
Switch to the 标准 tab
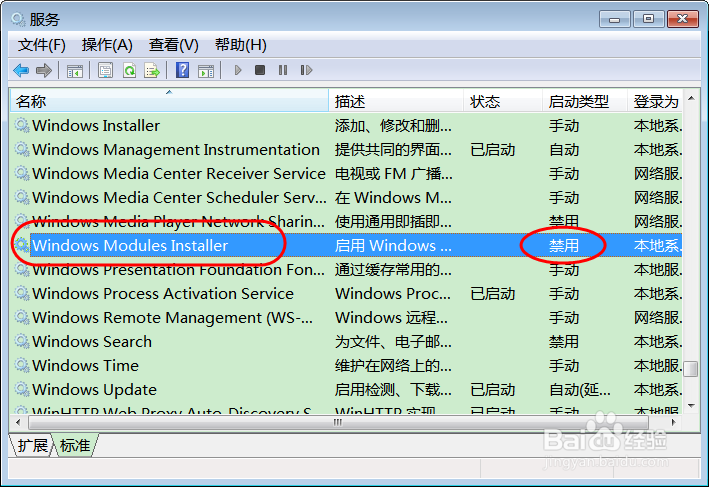tap(75, 446)
